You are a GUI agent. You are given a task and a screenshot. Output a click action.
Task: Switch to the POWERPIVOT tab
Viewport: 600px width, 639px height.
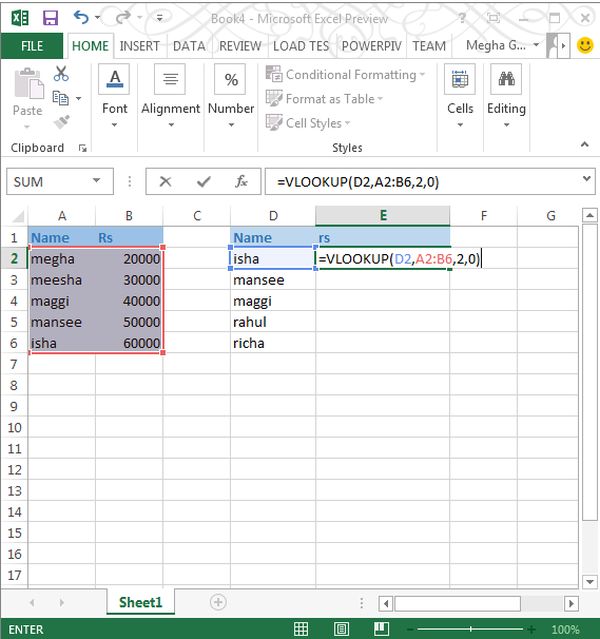(371, 46)
